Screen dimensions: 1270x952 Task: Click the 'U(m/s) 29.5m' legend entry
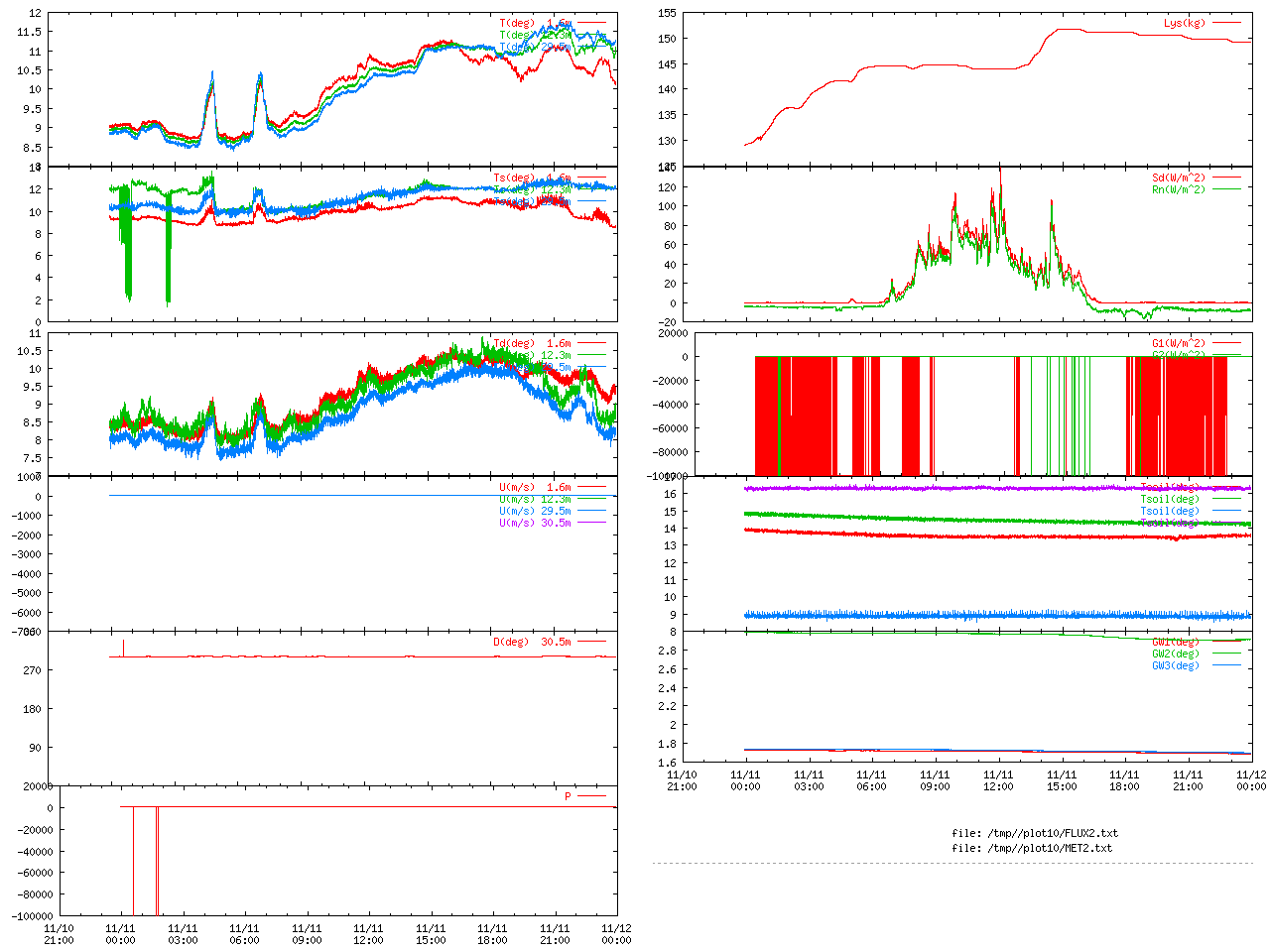pos(535,511)
